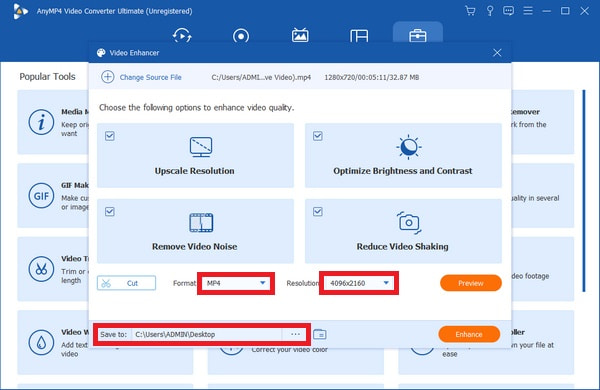The height and width of the screenshot is (390, 600).
Task: Click the Video Watermark droplet icon
Action: pyautogui.click(x=41, y=343)
